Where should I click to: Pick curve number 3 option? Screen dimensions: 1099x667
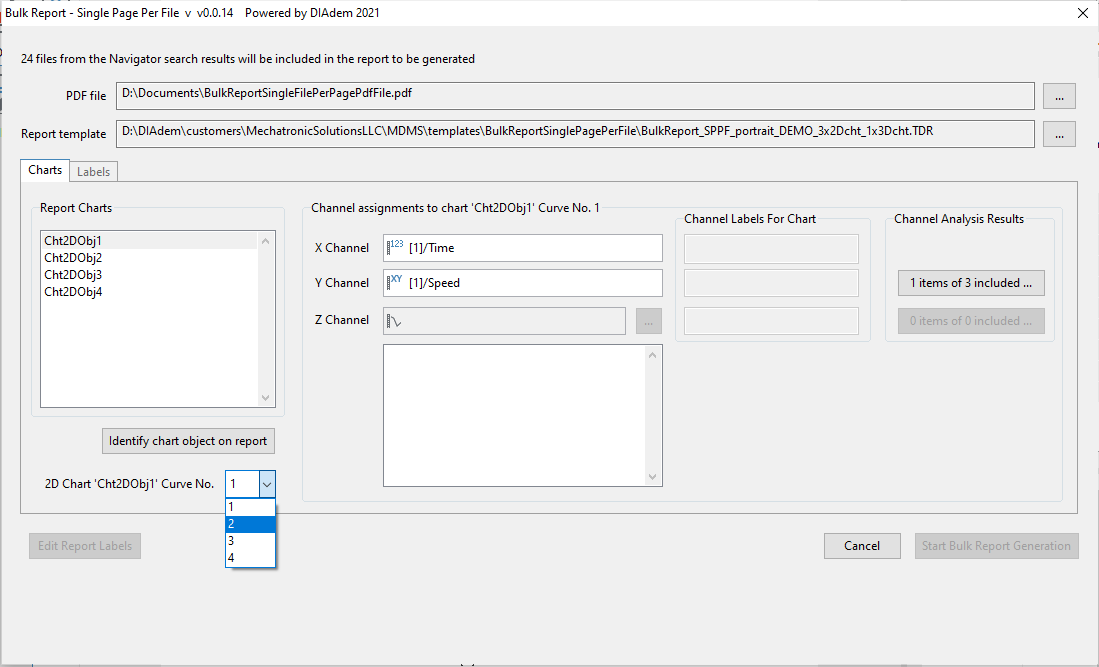coord(250,541)
